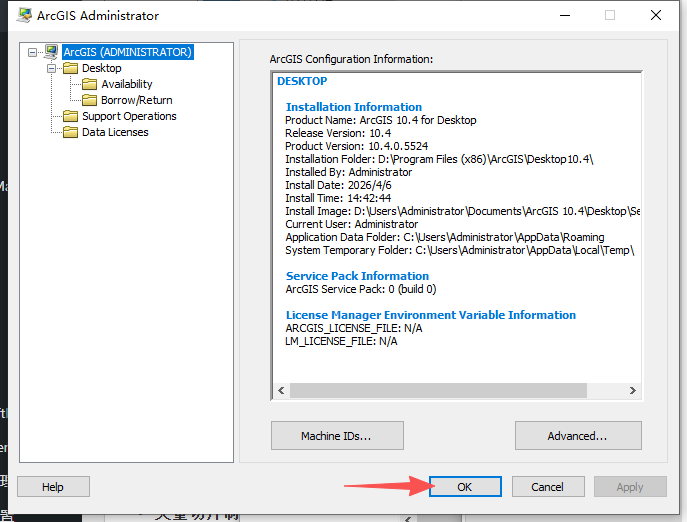
Task: Open the Advanced settings
Action: pyautogui.click(x=577, y=436)
